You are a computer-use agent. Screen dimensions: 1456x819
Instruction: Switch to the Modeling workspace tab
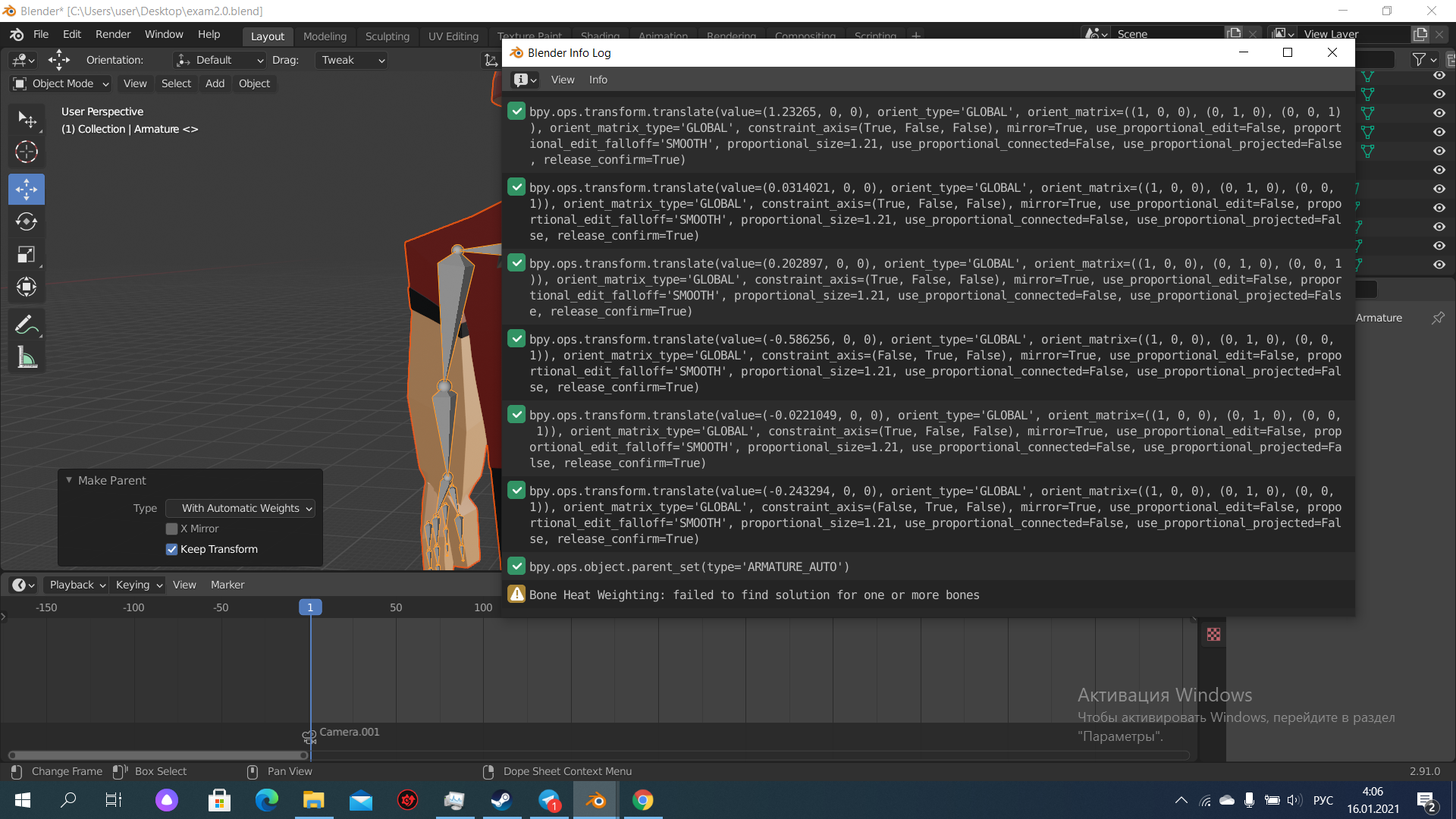325,36
